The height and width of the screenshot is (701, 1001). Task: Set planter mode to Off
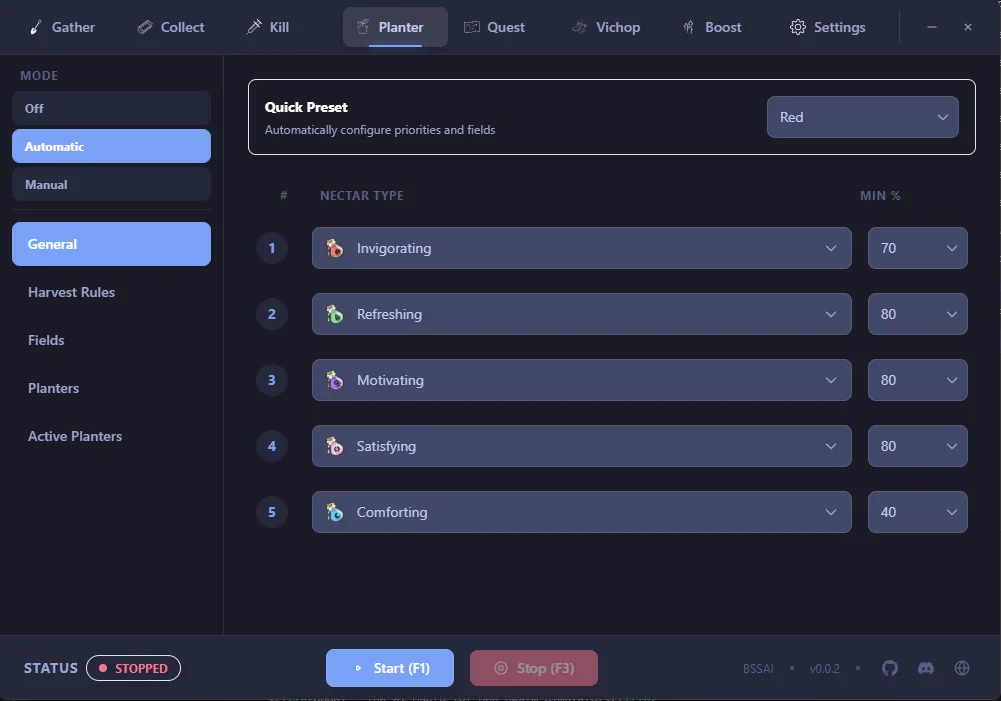click(111, 108)
